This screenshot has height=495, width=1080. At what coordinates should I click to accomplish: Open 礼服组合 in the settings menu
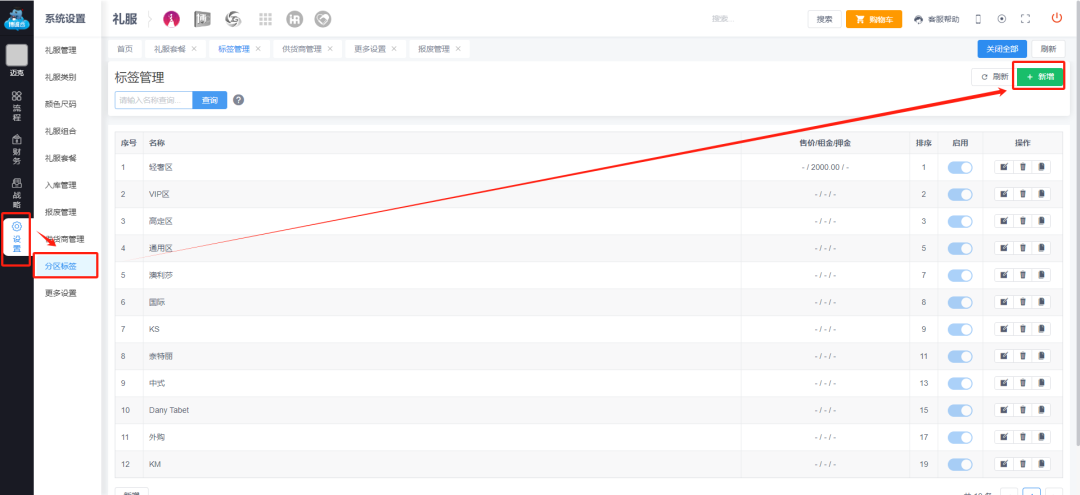pyautogui.click(x=61, y=131)
